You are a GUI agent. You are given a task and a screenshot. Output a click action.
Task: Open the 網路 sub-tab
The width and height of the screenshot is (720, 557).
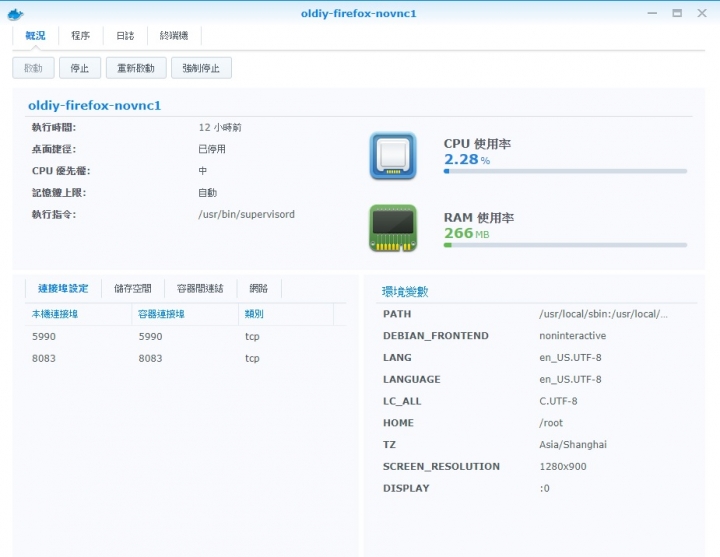[259, 288]
